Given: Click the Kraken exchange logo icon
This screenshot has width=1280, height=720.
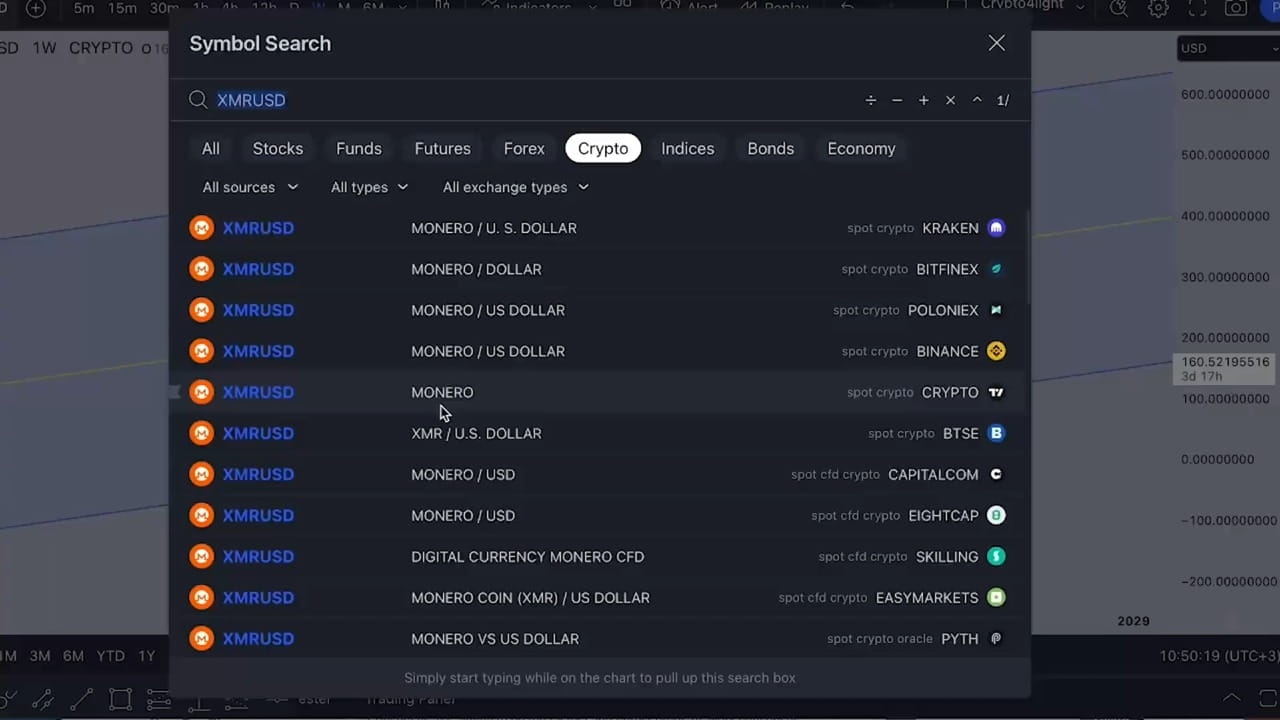Looking at the screenshot, I should pyautogui.click(x=996, y=228).
